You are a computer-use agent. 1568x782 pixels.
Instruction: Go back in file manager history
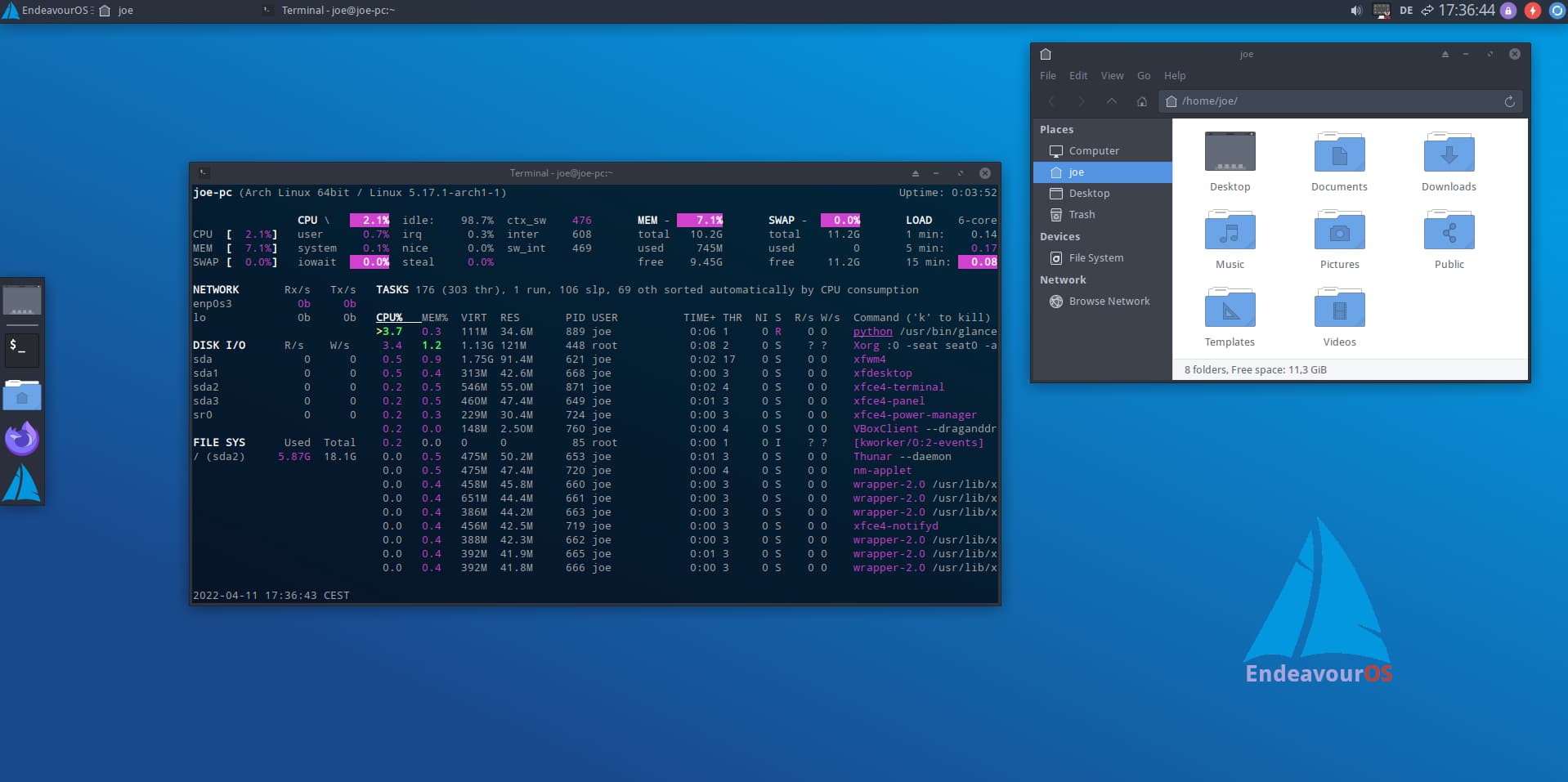coord(1052,101)
